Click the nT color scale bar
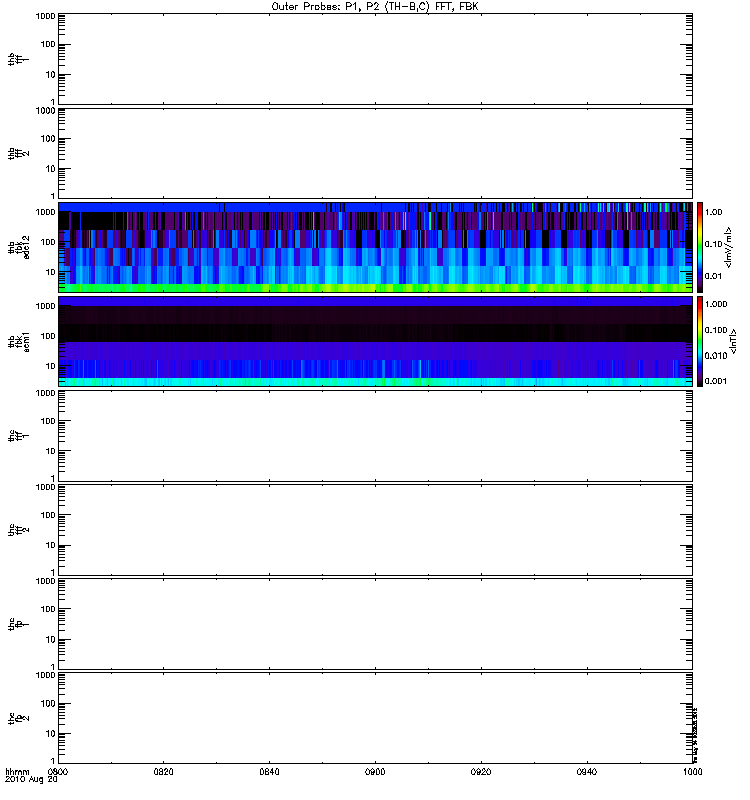Screen dimensions: 750x800 pos(700,341)
